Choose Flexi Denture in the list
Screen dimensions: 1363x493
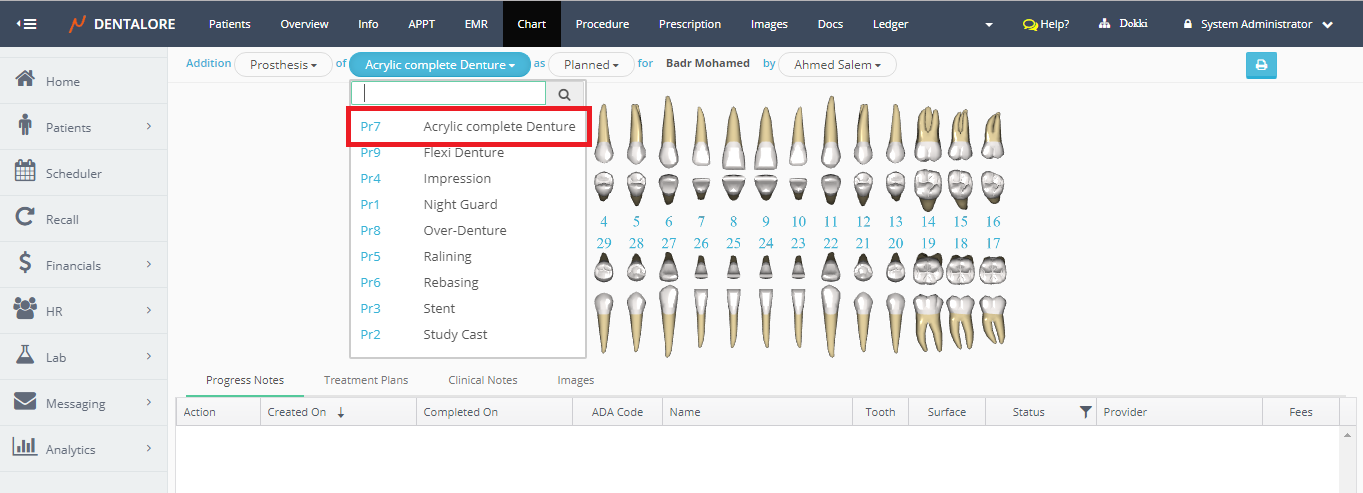pos(463,152)
